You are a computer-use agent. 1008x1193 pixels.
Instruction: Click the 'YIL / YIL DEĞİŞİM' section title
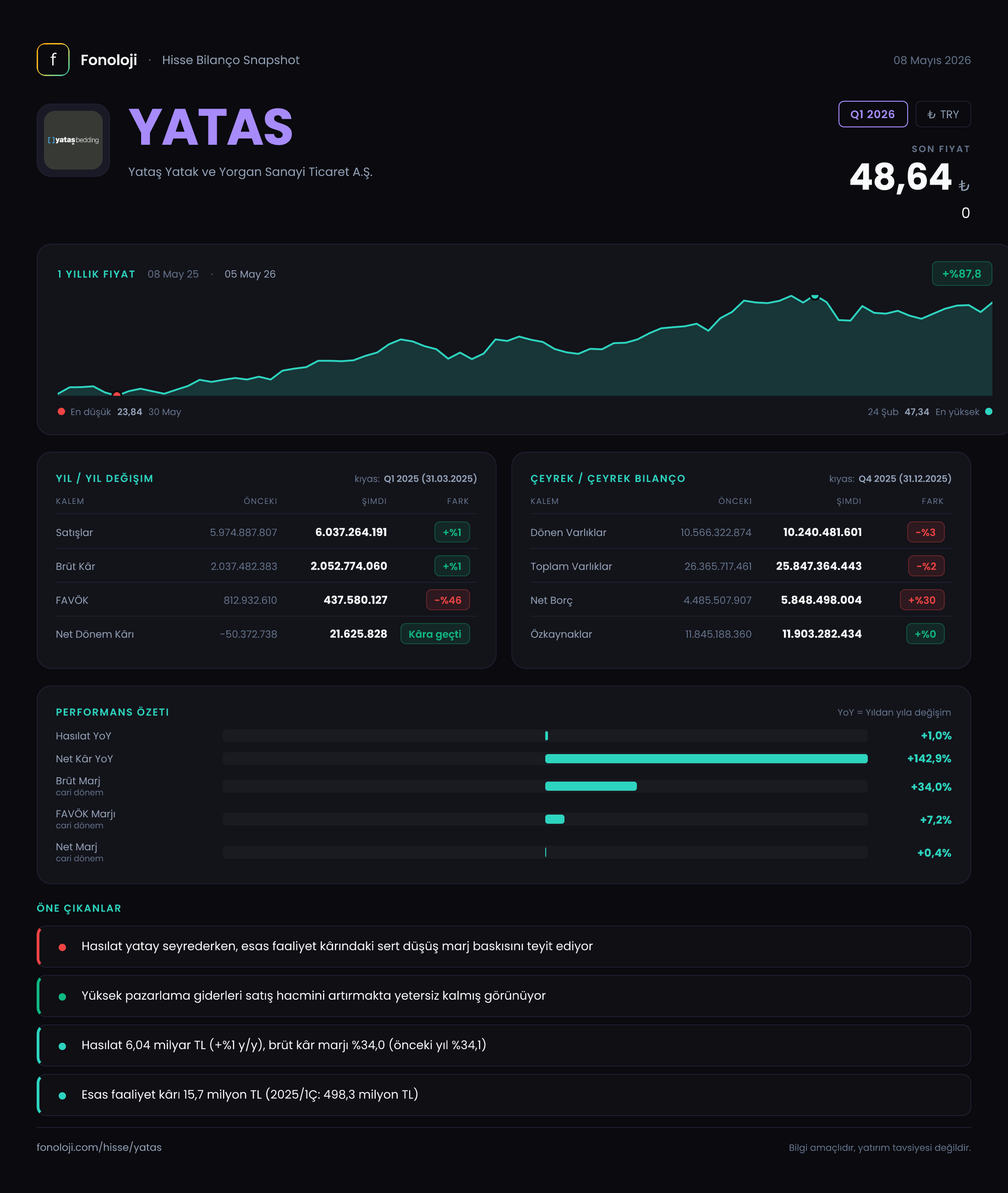104,478
